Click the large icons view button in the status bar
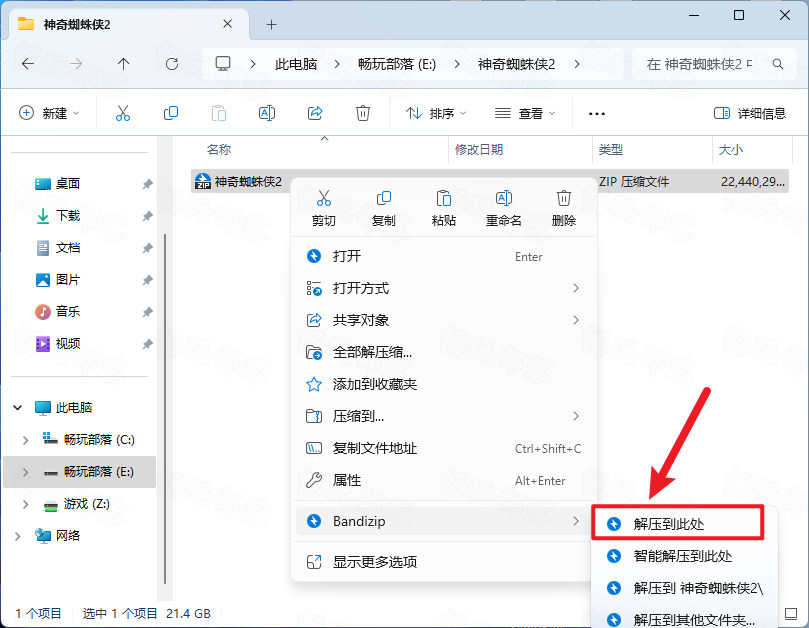The image size is (809, 628). [791, 614]
